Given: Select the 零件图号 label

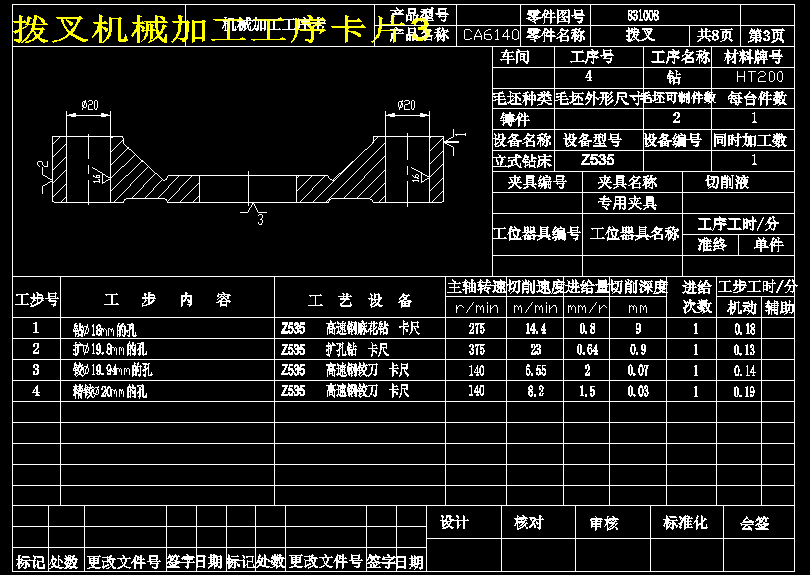Looking at the screenshot, I should [555, 17].
